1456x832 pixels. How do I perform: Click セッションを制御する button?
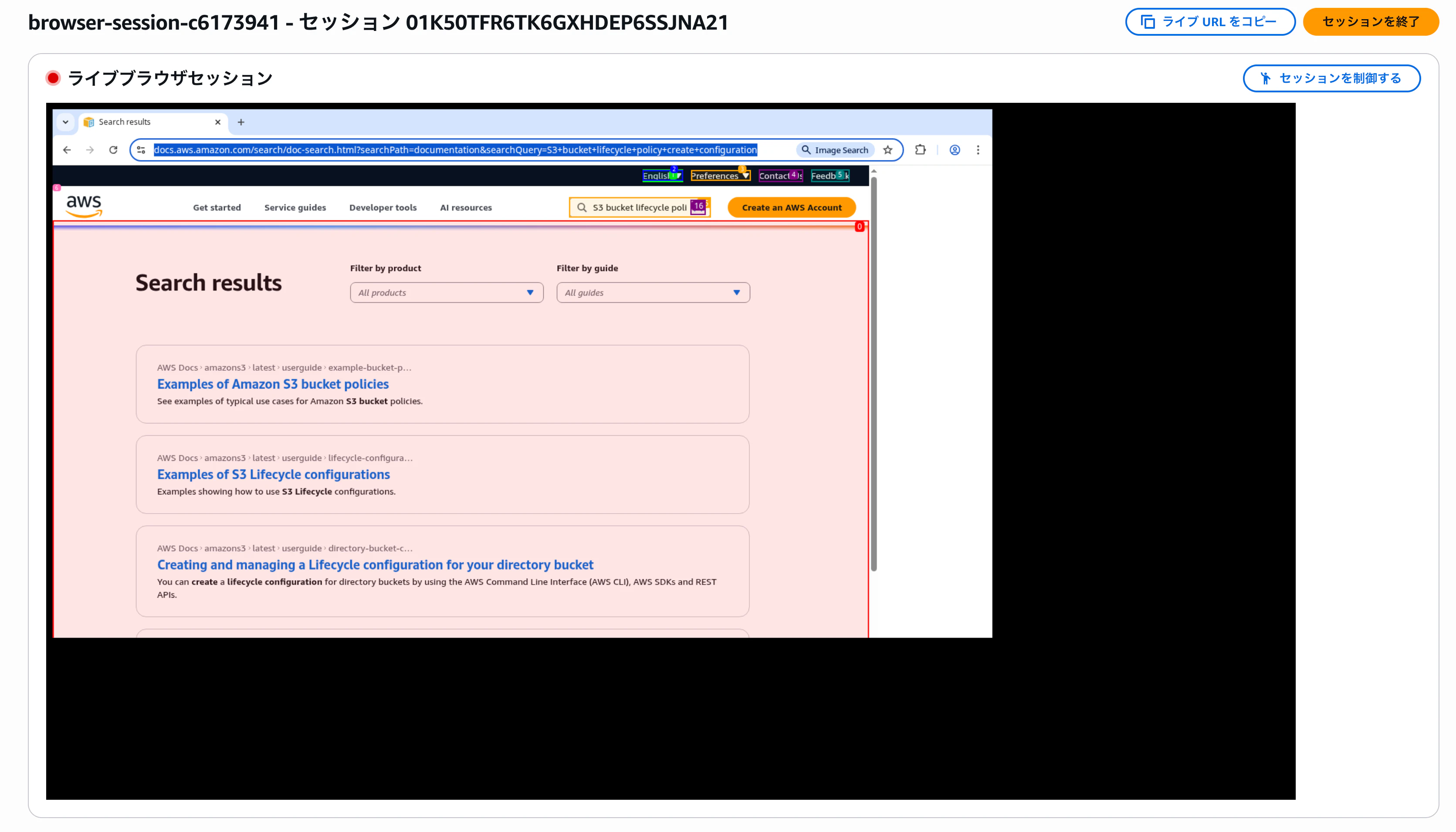click(1331, 78)
